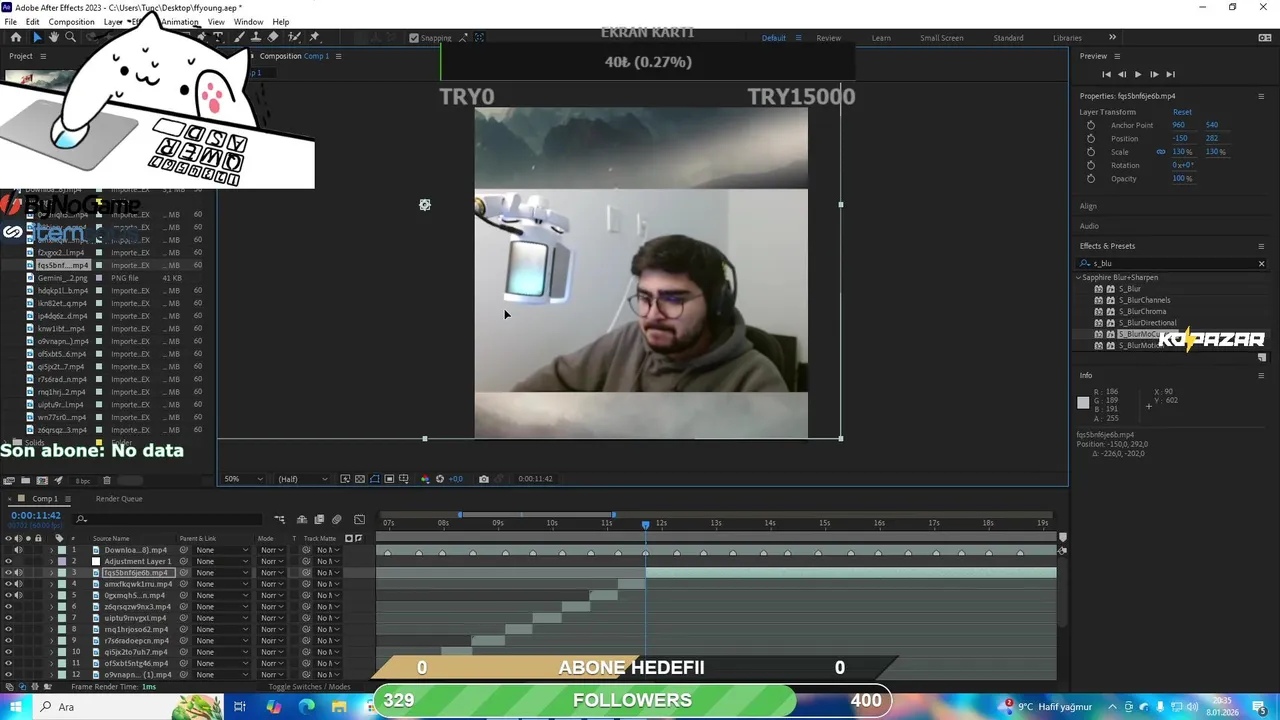Jump to first frame in Preview
The height and width of the screenshot is (720, 1280).
[1106, 74]
